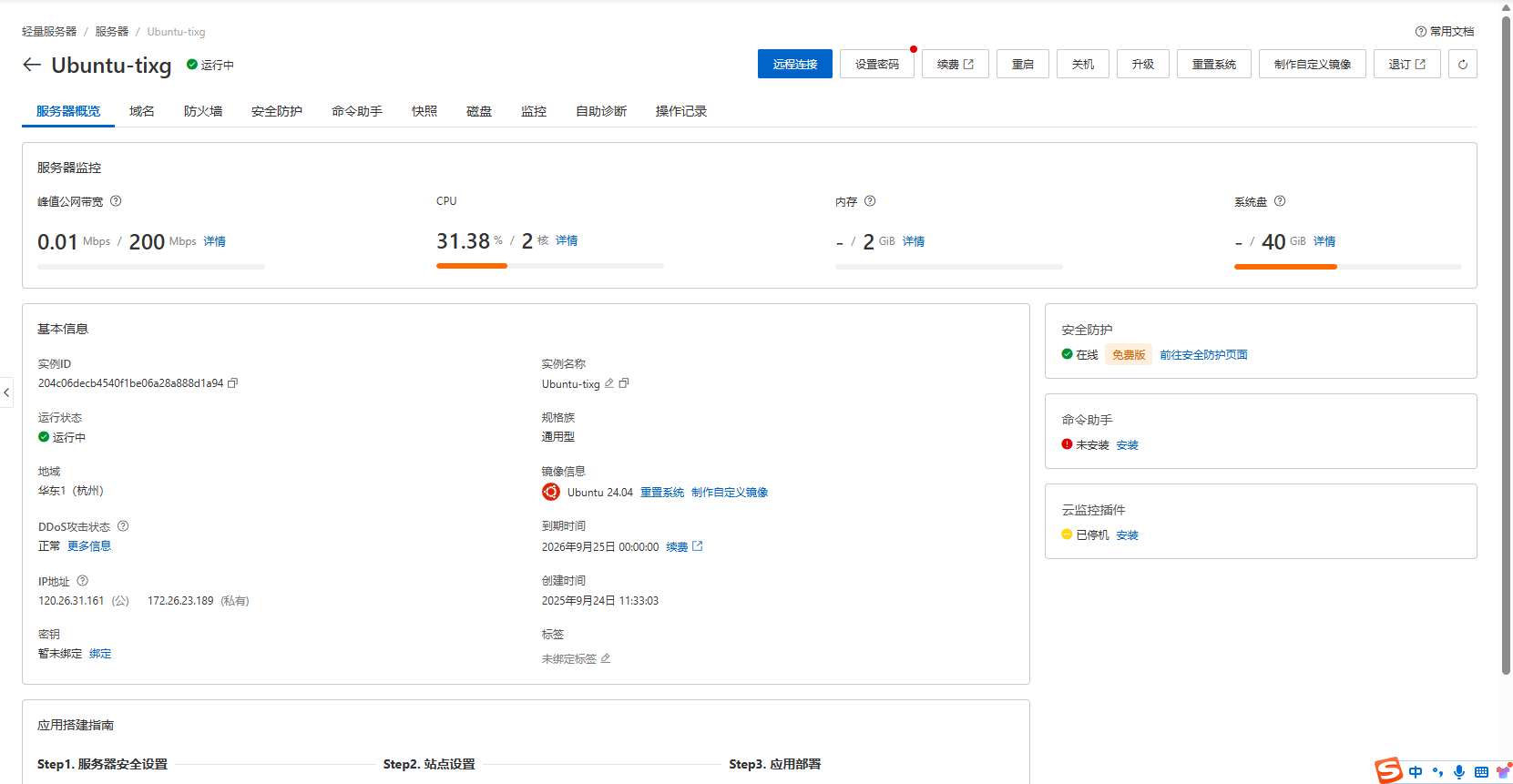The image size is (1513, 784).
Task: Click help icon next to DDoS攻击状态
Action: (x=123, y=526)
